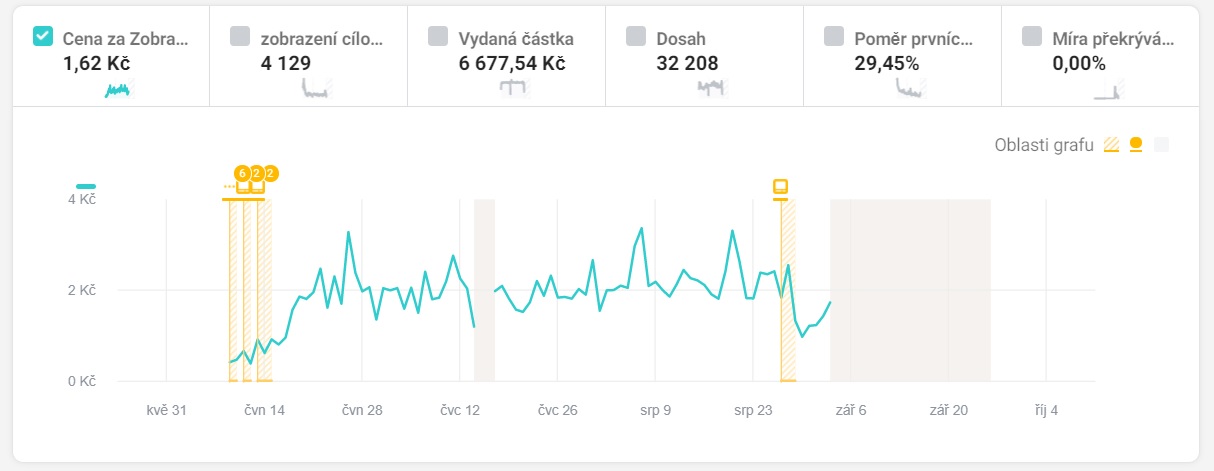Select the Vydaná částka 6 677,54 Kč card
This screenshot has width=1214, height=471.
point(506,55)
